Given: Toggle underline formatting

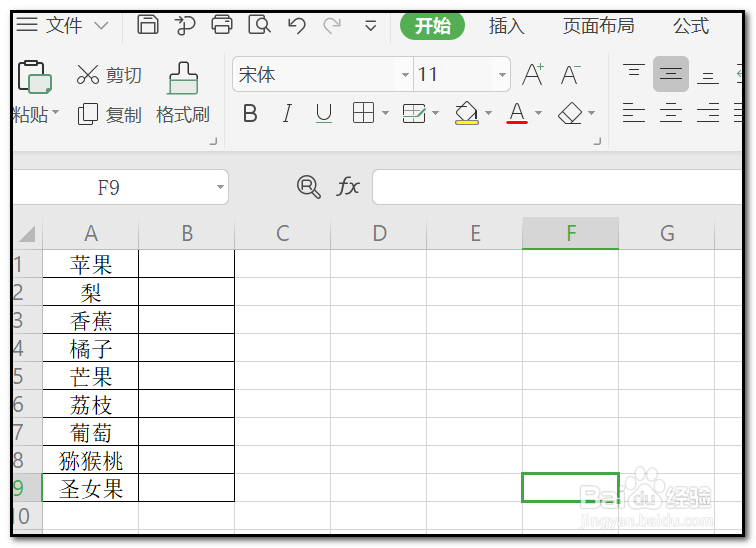Looking at the screenshot, I should [x=324, y=114].
